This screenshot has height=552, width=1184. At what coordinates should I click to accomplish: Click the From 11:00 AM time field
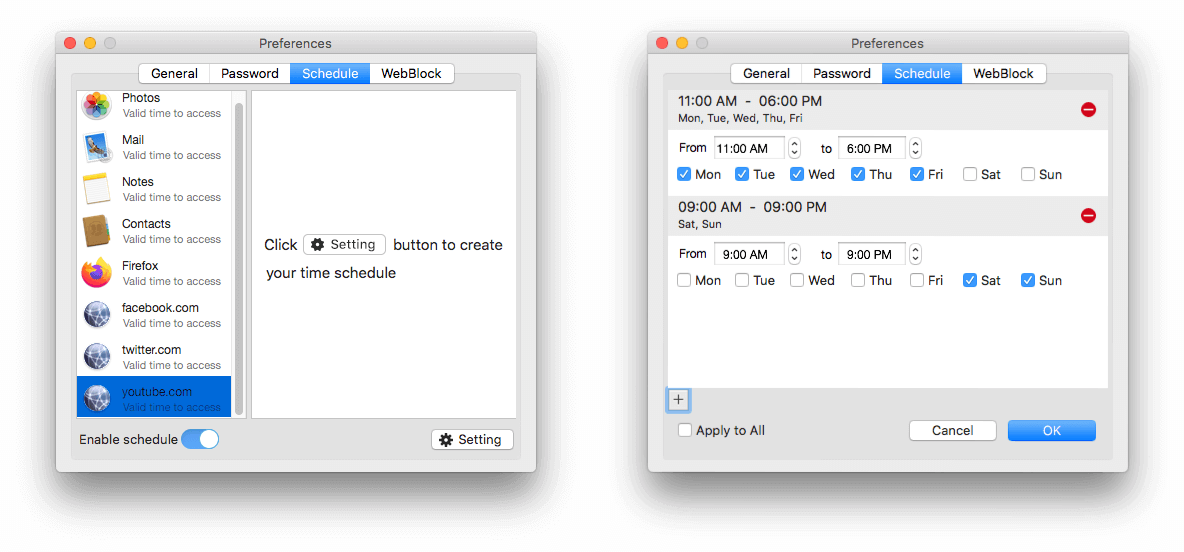click(749, 148)
